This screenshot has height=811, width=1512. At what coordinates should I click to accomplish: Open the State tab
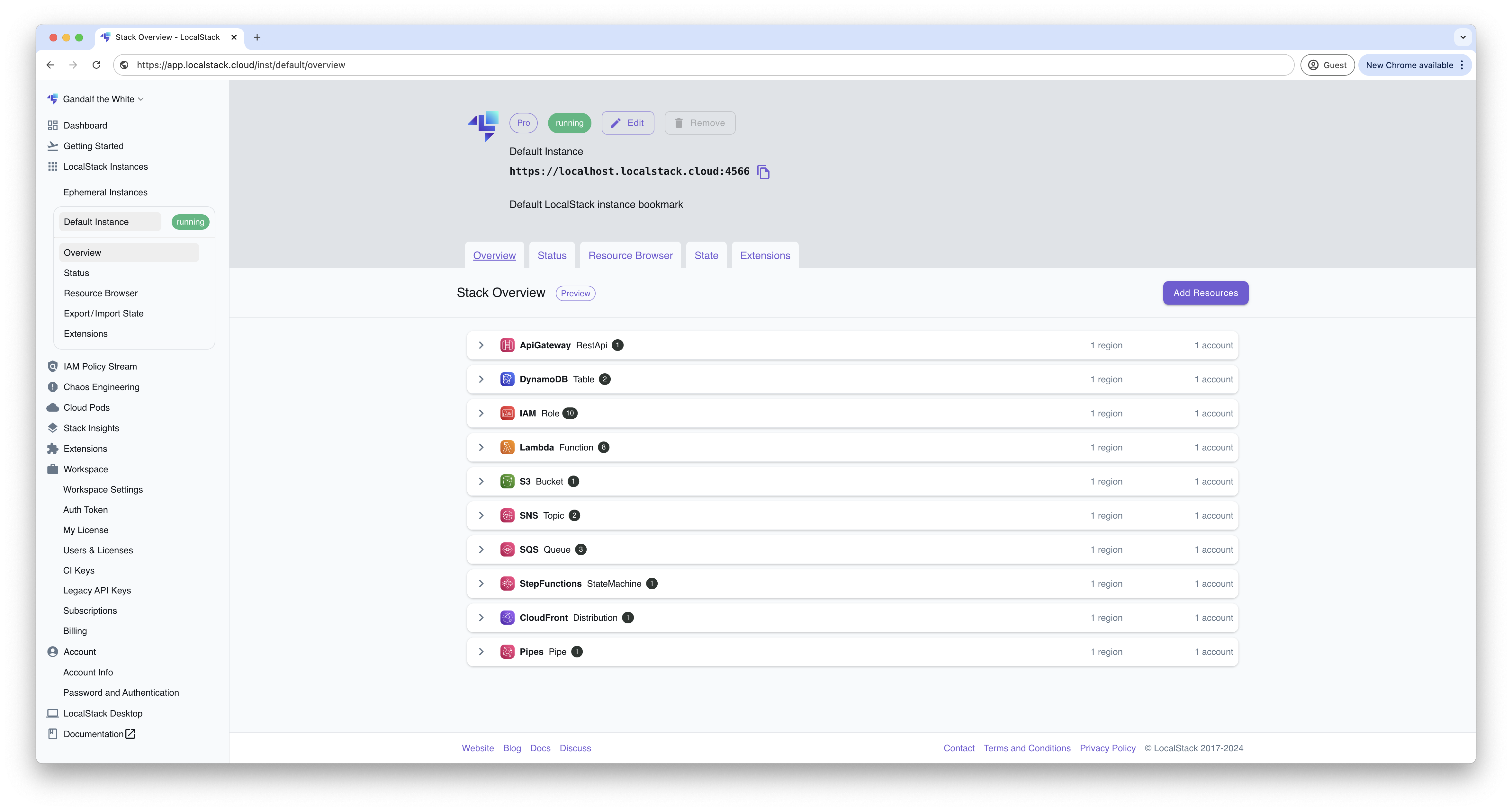[706, 255]
